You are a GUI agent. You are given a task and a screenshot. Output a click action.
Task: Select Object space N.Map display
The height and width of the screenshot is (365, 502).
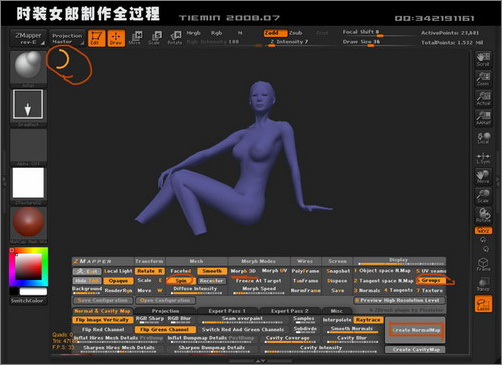[x=383, y=271]
